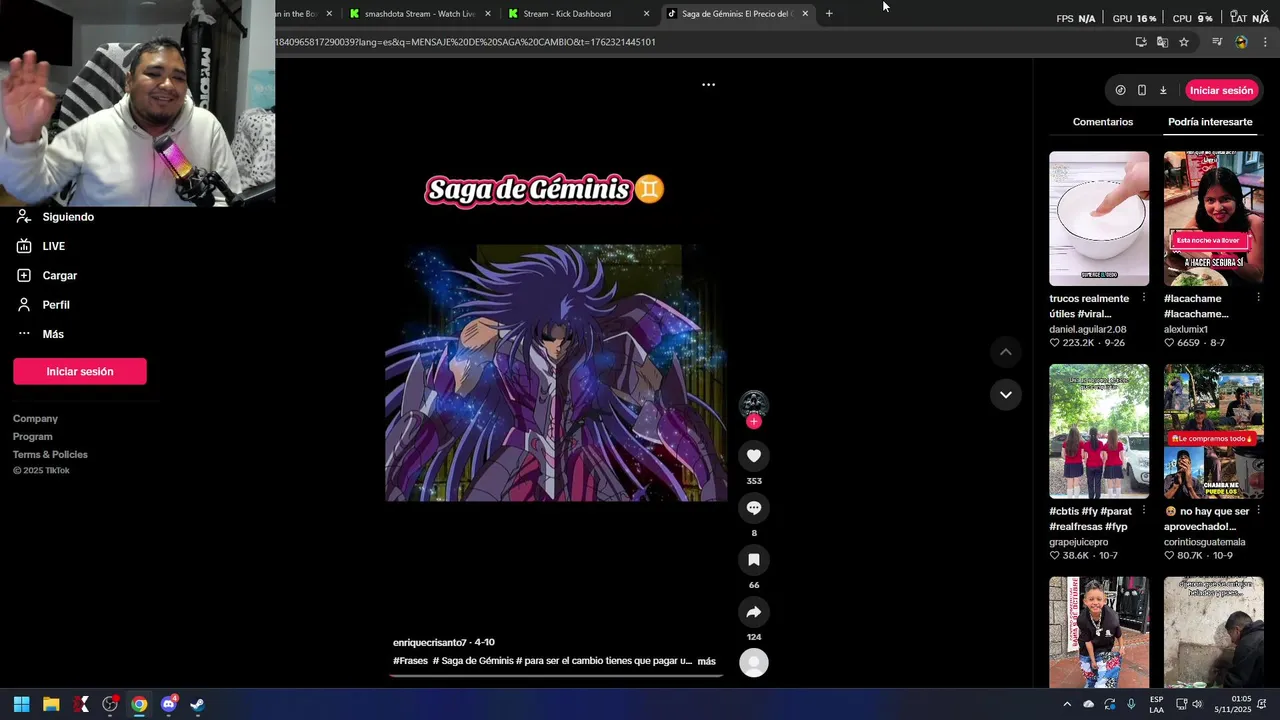1280x720 pixels.
Task: Click phone app icon in top pill
Action: click(x=1142, y=90)
